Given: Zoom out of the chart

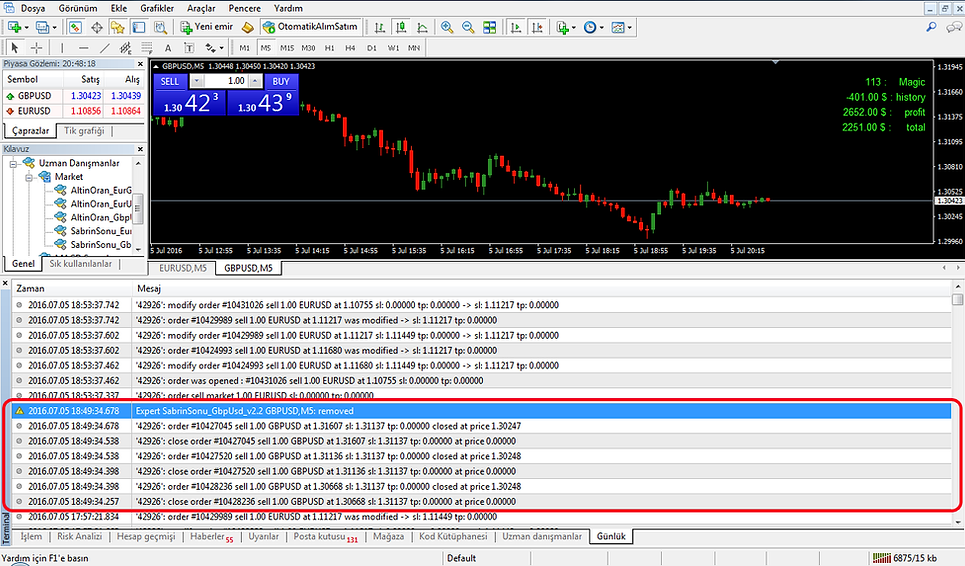Looking at the screenshot, I should coord(468,27).
